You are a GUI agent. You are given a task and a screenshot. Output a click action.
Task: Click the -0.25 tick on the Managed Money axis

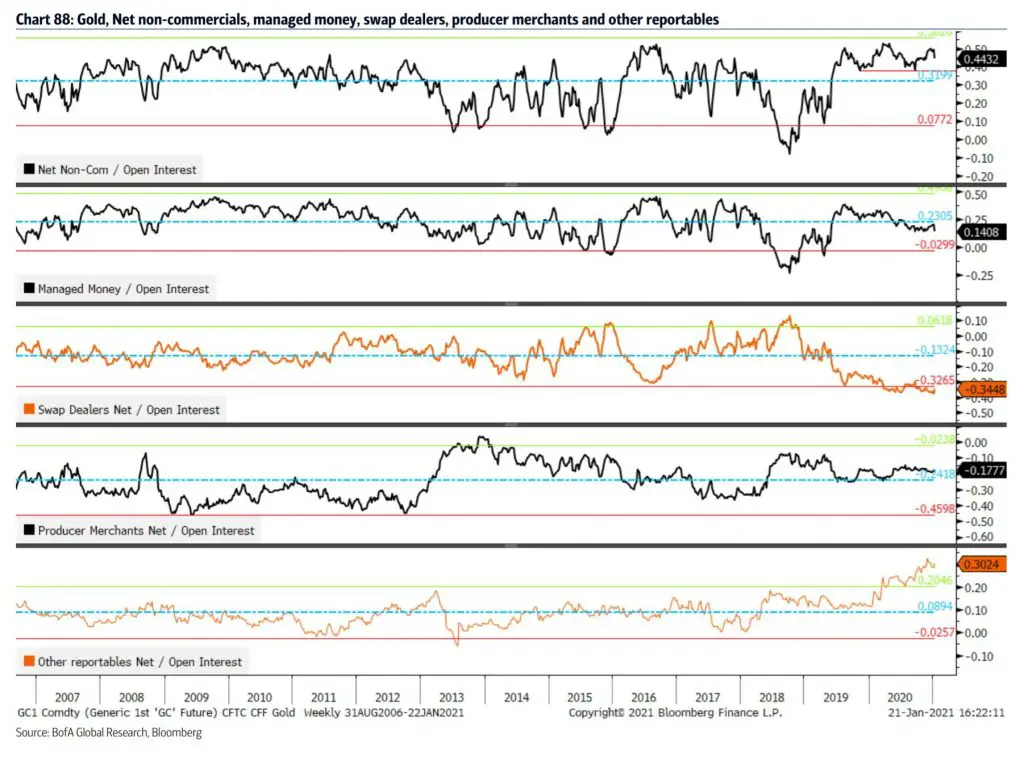(x=978, y=276)
